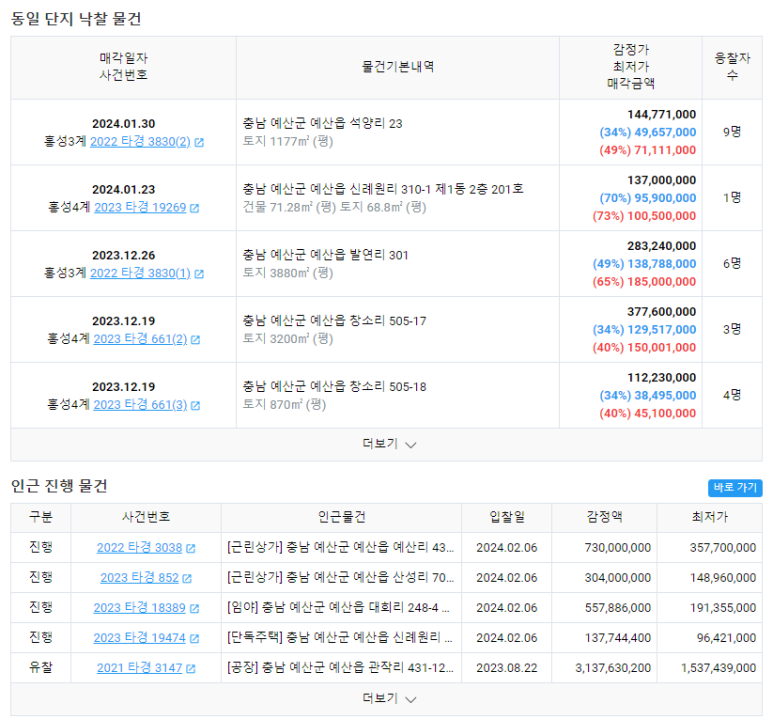Click minimum price (70%) 95,900,000
773x719 pixels.
click(x=648, y=198)
